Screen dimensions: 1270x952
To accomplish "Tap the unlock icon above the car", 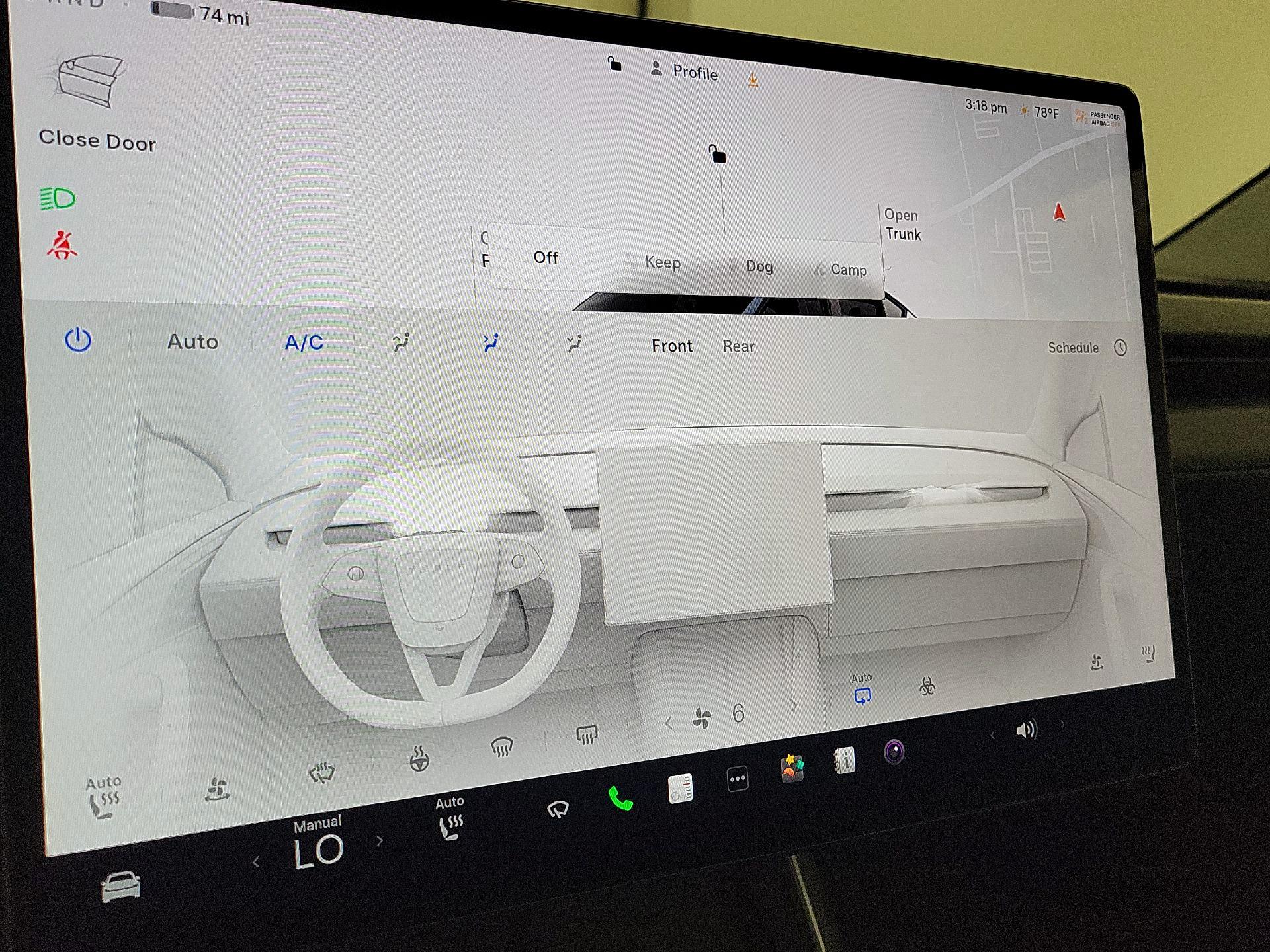I will tap(717, 153).
